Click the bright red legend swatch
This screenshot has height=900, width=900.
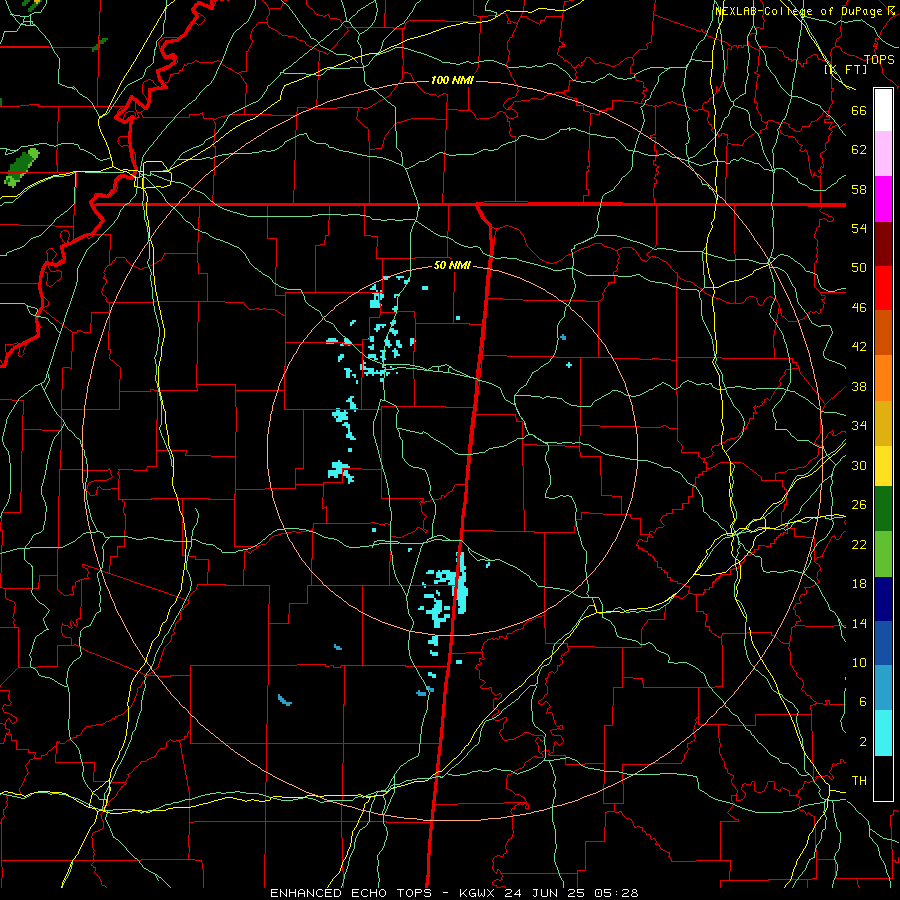[883, 288]
